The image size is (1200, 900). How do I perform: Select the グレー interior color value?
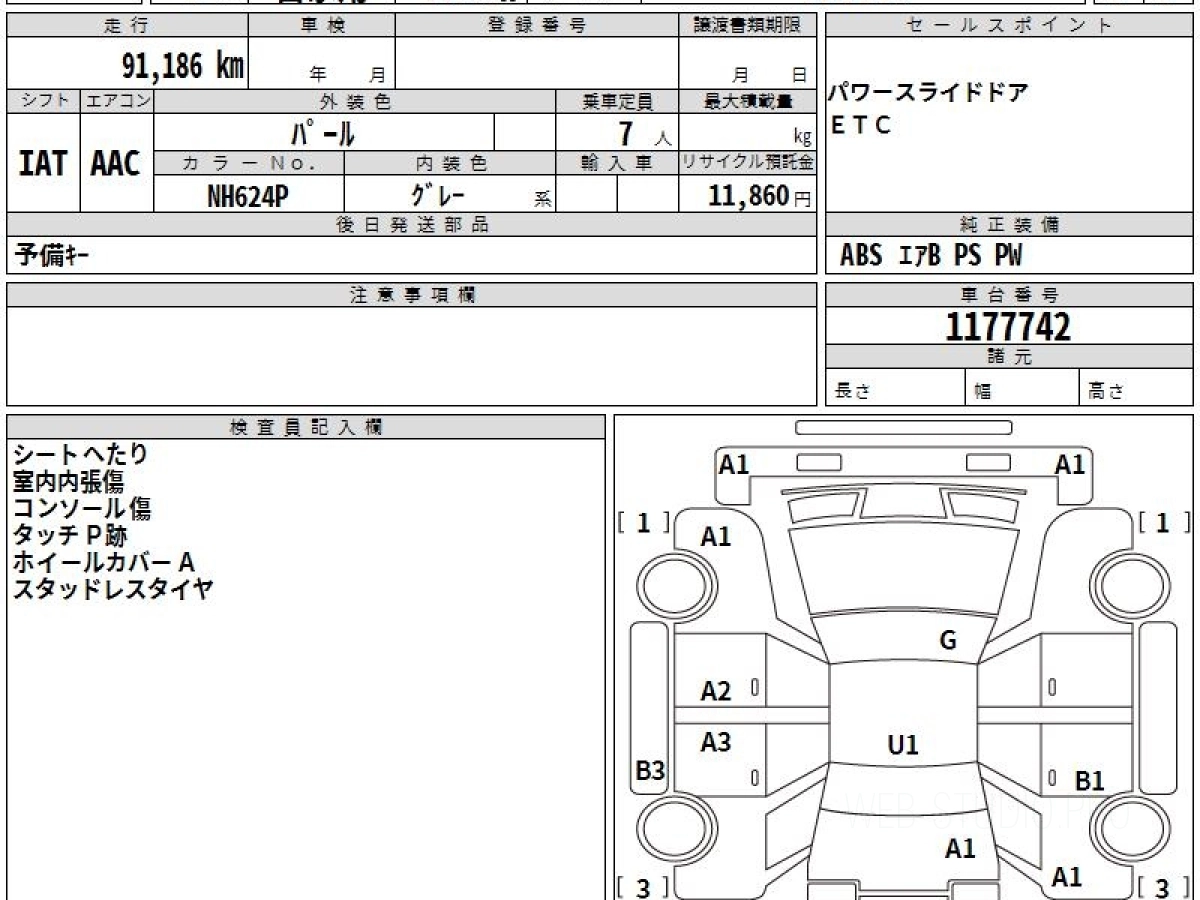(x=437, y=194)
